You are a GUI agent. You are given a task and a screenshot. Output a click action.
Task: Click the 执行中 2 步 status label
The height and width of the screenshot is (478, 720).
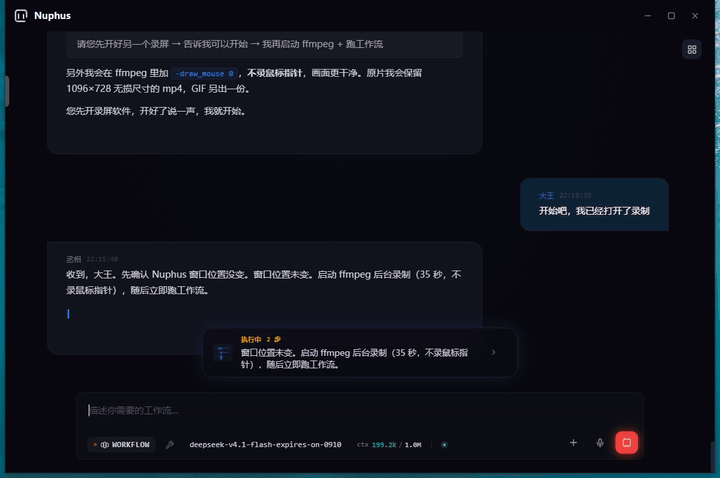pyautogui.click(x=260, y=339)
